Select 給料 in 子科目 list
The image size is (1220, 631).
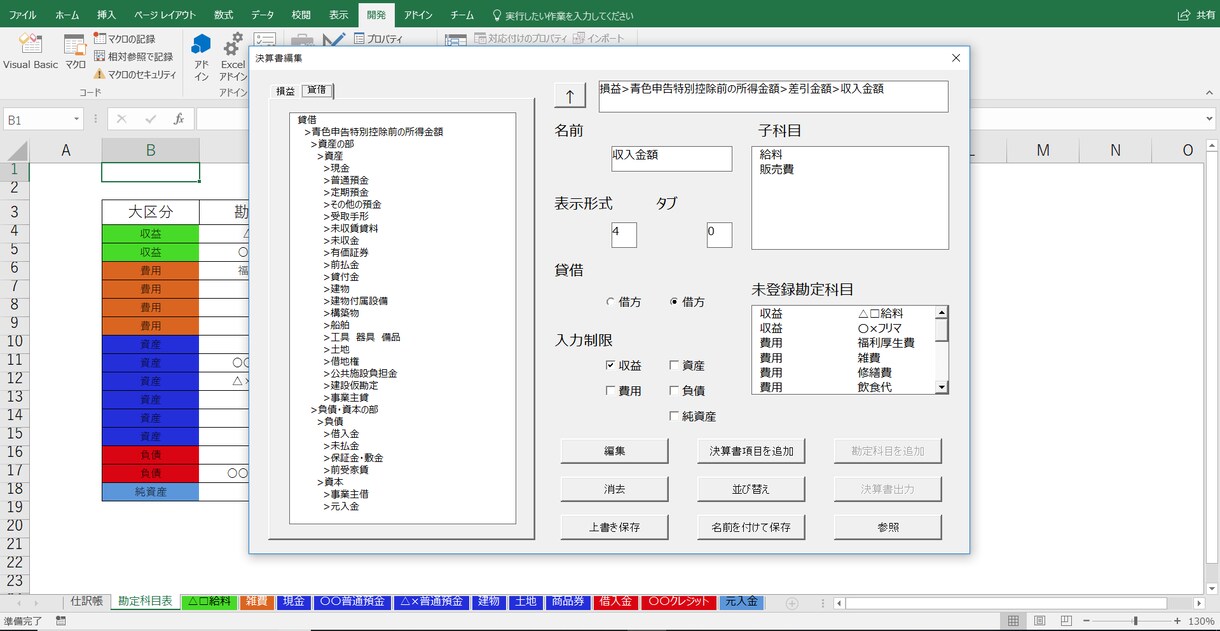pyautogui.click(x=770, y=155)
